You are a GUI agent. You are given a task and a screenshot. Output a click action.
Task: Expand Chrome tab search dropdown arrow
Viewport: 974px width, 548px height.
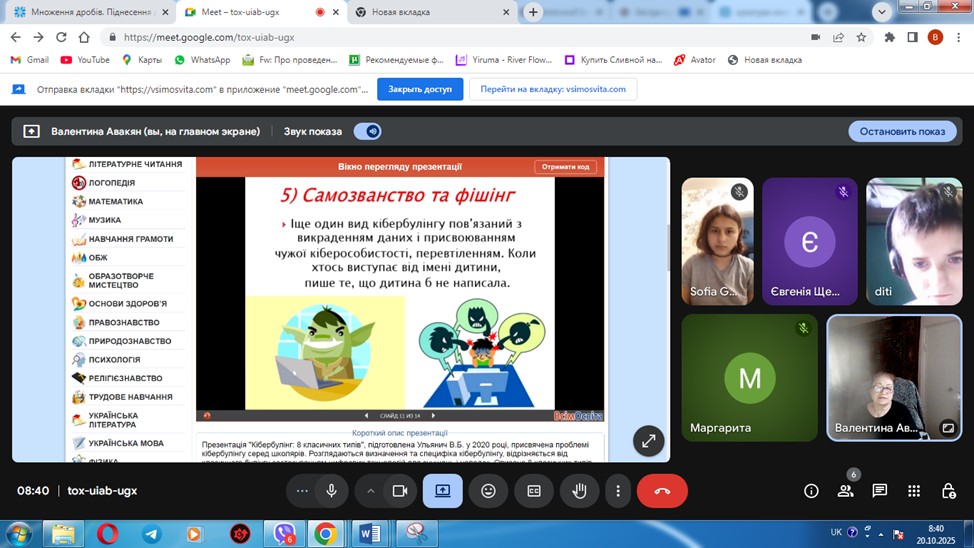[x=881, y=12]
